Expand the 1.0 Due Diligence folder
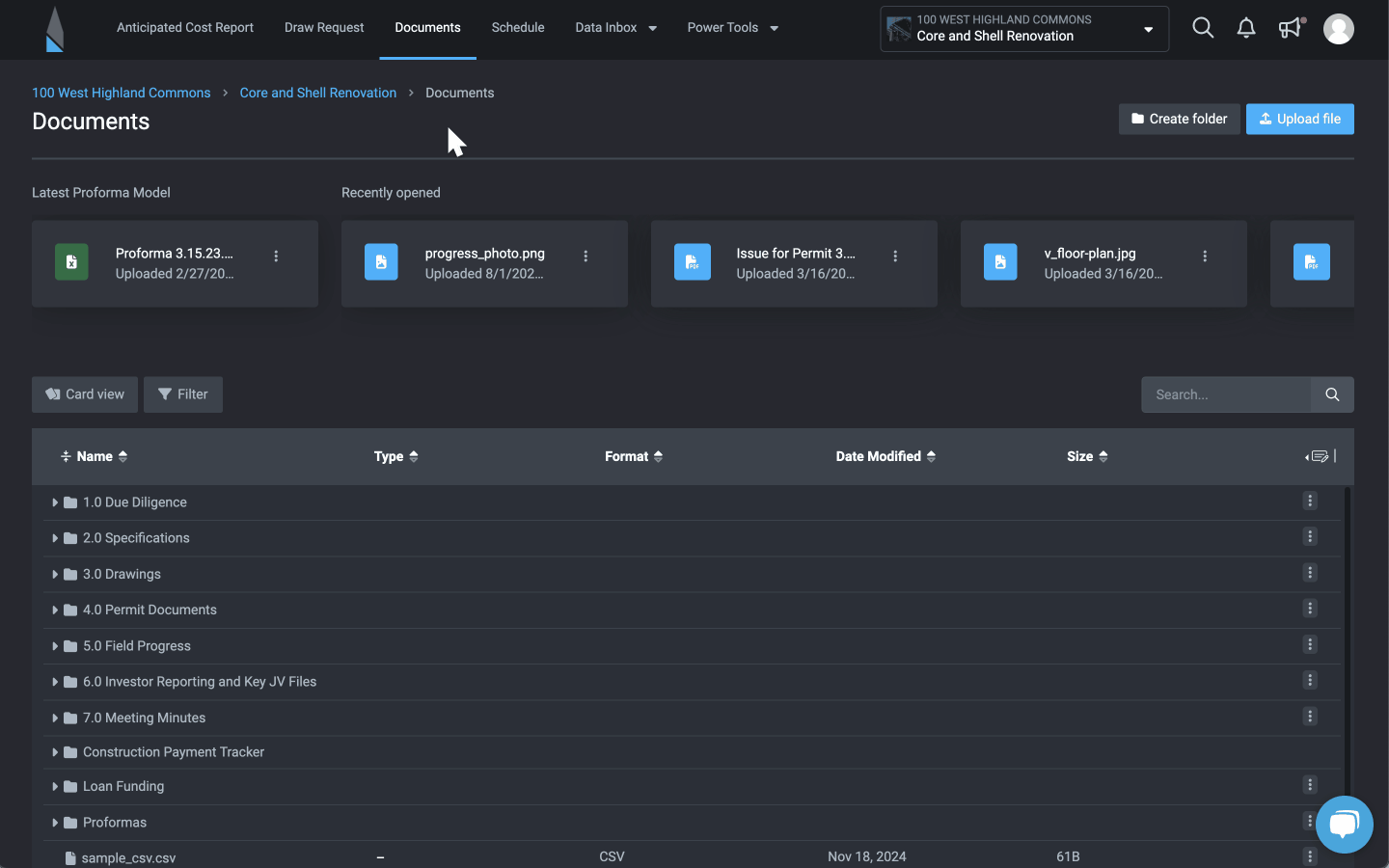 55,502
